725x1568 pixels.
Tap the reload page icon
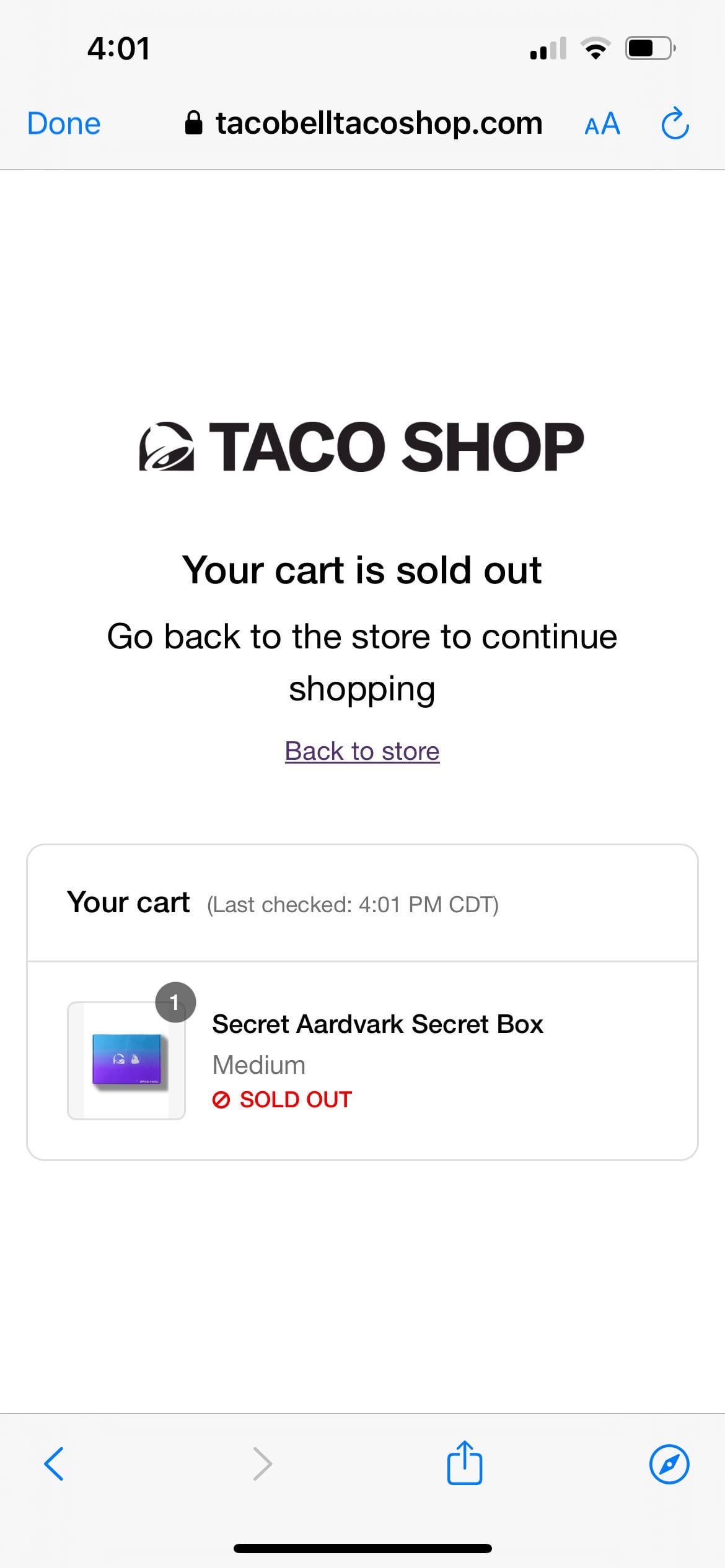point(675,124)
